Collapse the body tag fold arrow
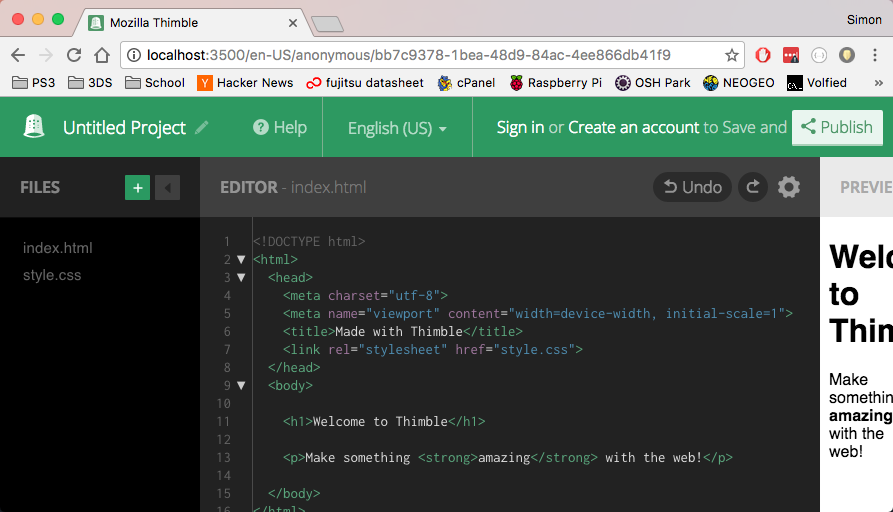893x512 pixels. [241, 386]
